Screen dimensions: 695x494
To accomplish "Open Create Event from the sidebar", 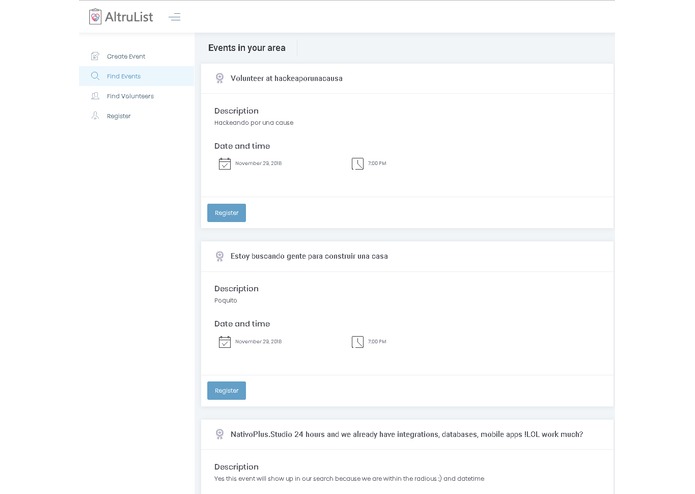I will click(x=137, y=56).
